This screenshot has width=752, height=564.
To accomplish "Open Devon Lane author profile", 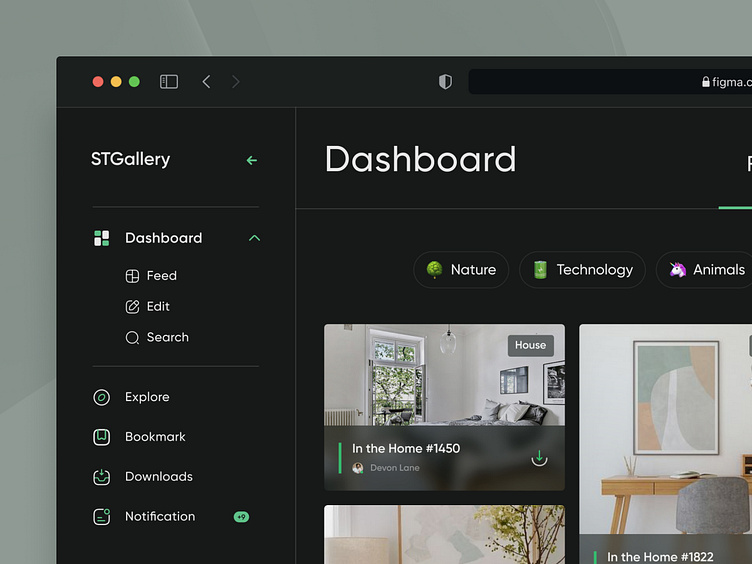I will click(394, 468).
